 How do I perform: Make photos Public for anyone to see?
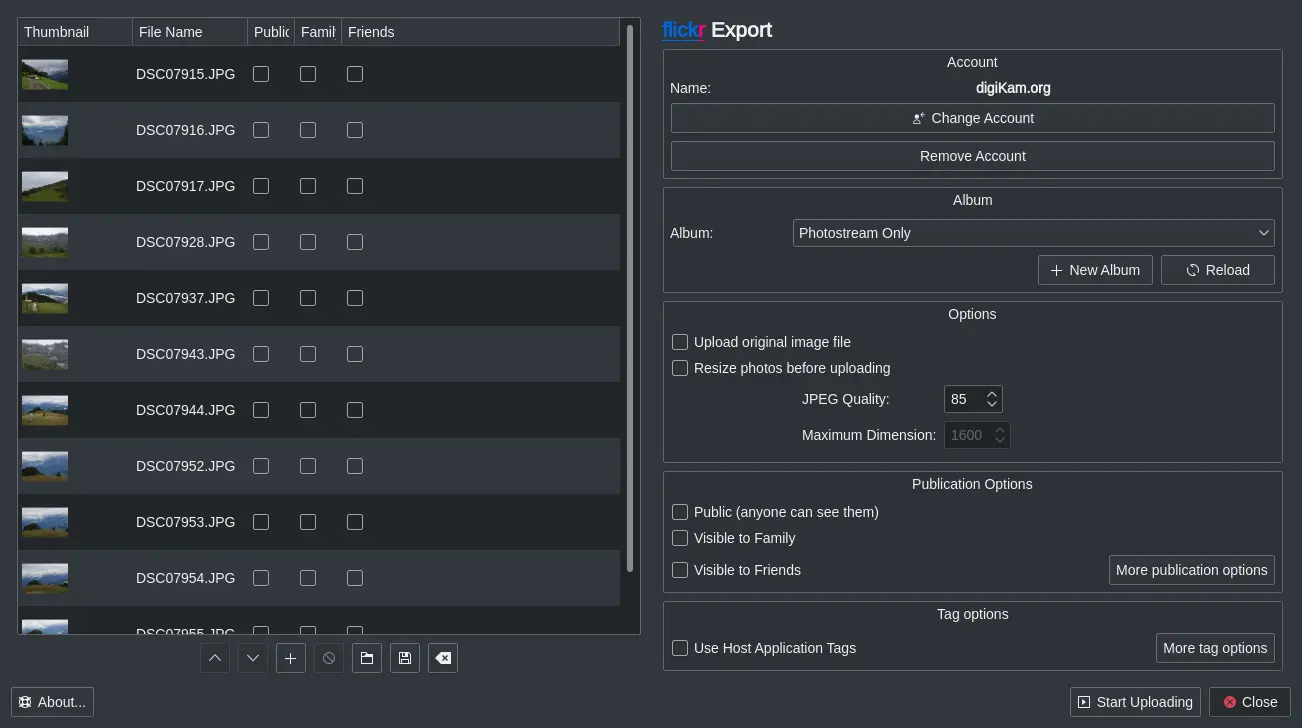(680, 512)
